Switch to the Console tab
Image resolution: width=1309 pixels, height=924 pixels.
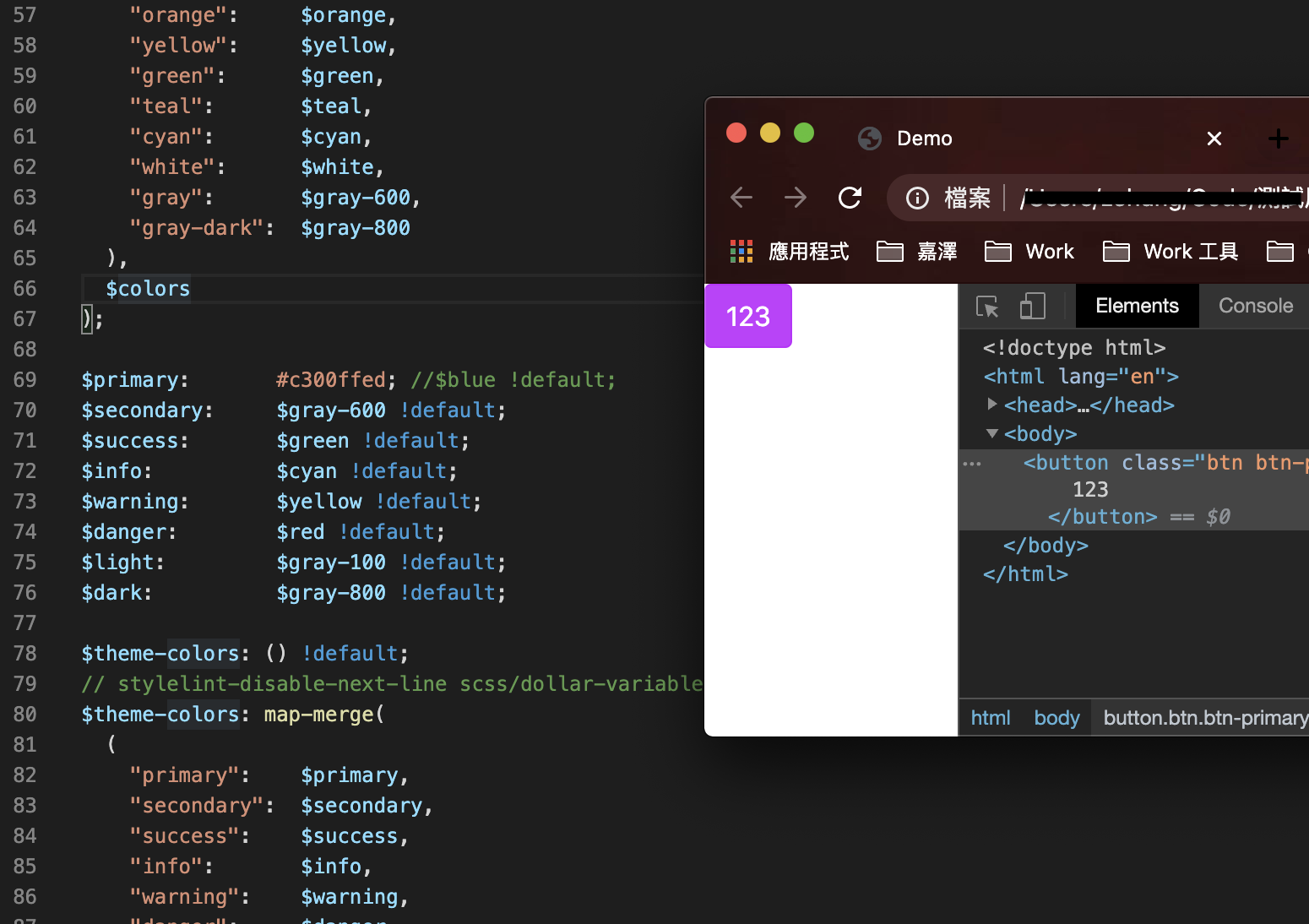tap(1255, 306)
